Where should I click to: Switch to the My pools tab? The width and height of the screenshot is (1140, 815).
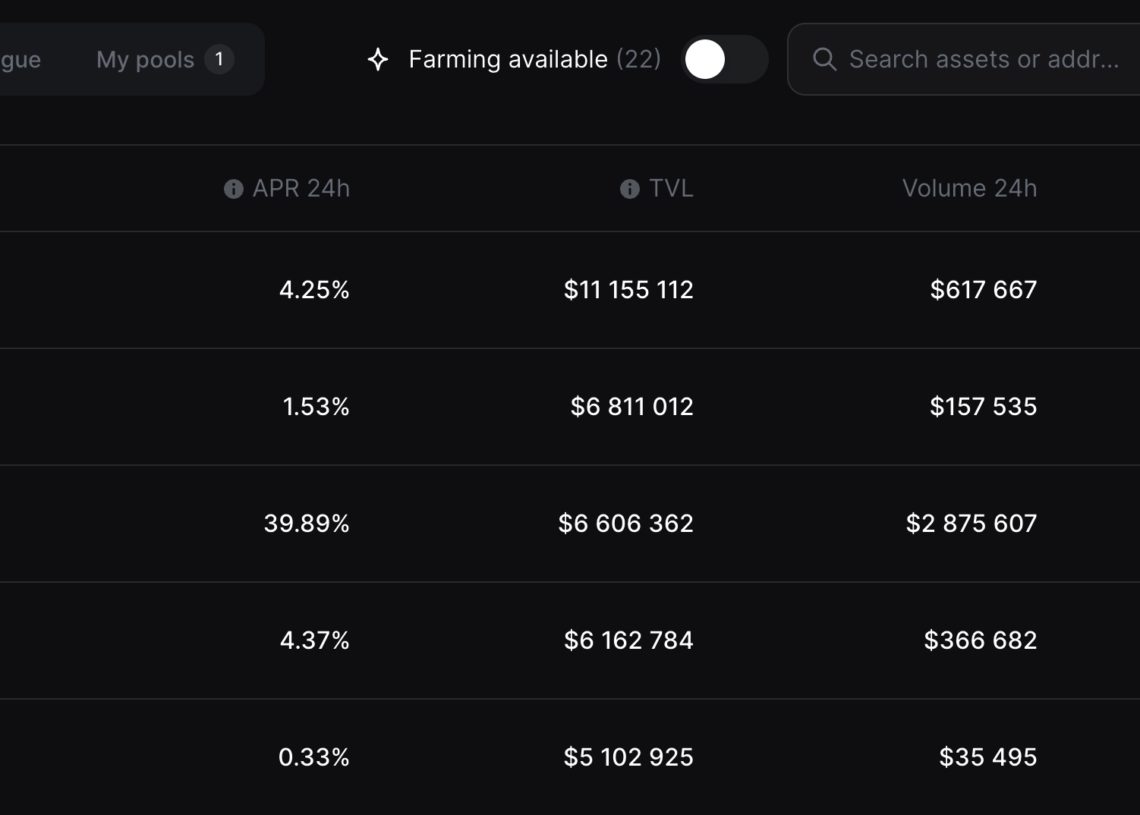click(x=143, y=59)
